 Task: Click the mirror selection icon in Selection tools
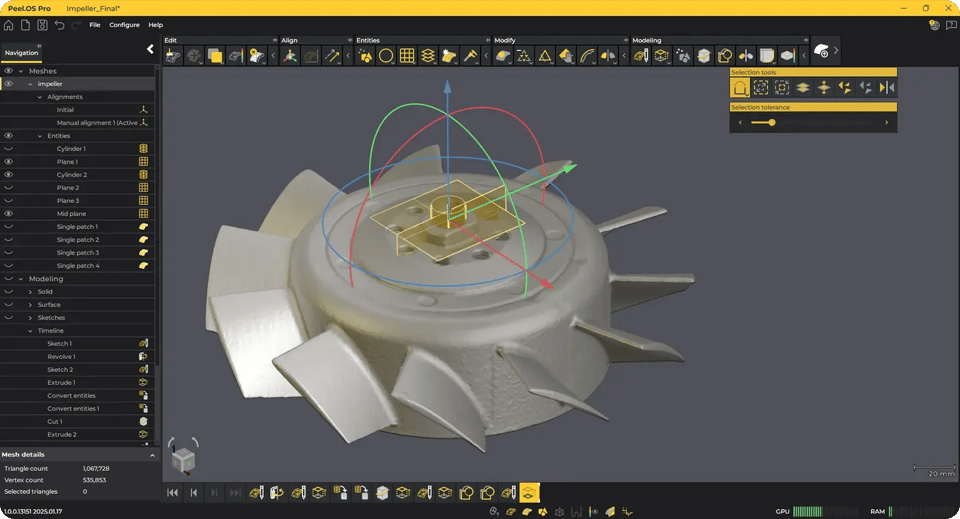point(887,88)
